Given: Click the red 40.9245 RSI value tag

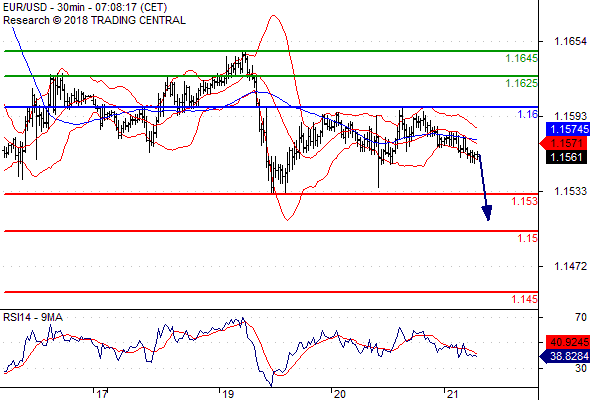Looking at the screenshot, I should tap(568, 342).
